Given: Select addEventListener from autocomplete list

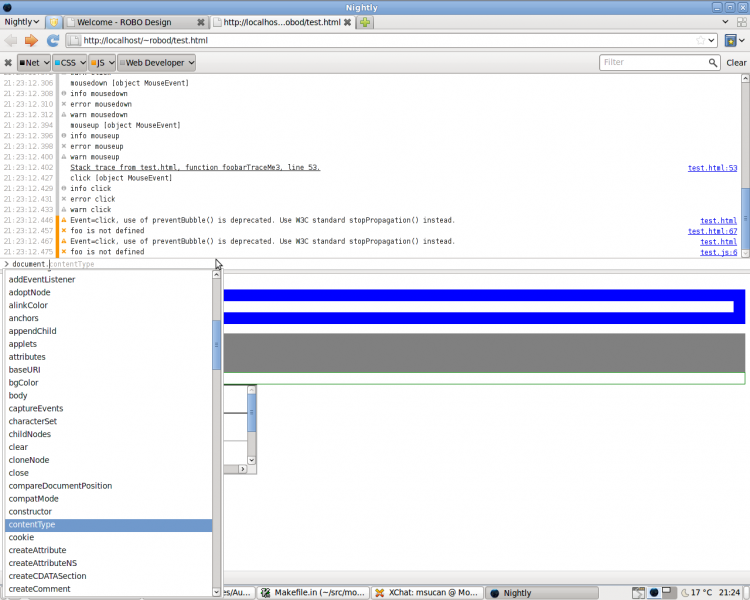Looking at the screenshot, I should point(109,279).
